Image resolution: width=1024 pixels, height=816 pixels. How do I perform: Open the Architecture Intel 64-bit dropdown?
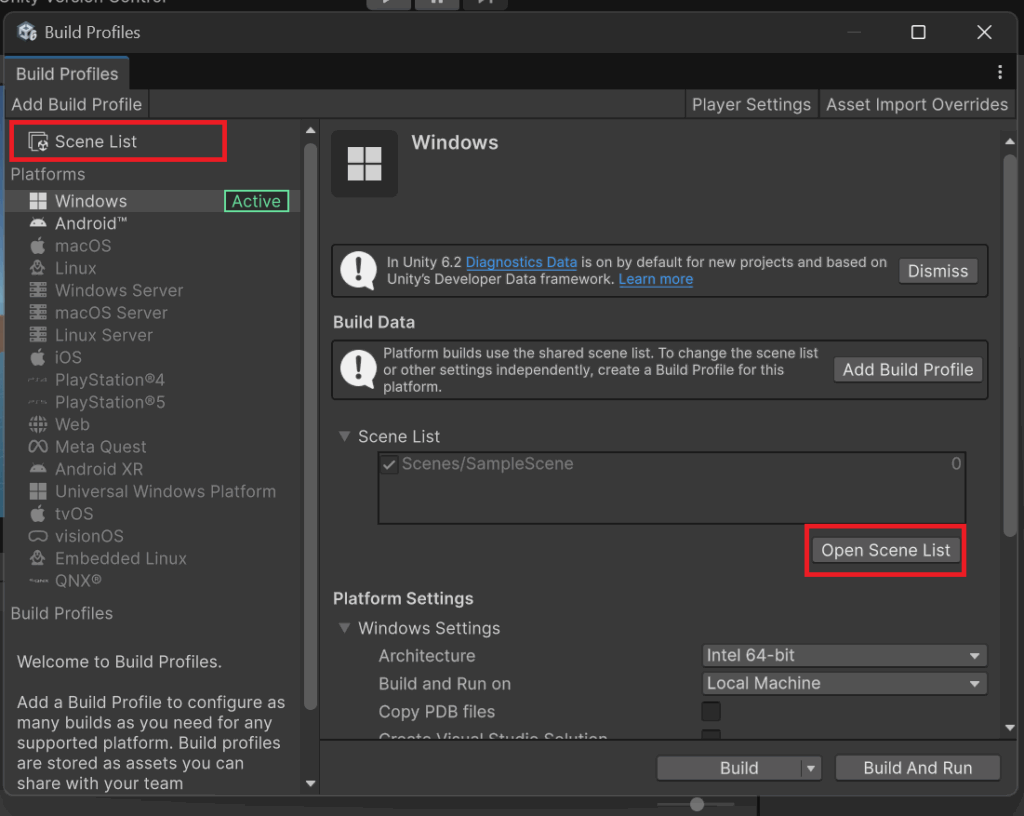point(844,656)
